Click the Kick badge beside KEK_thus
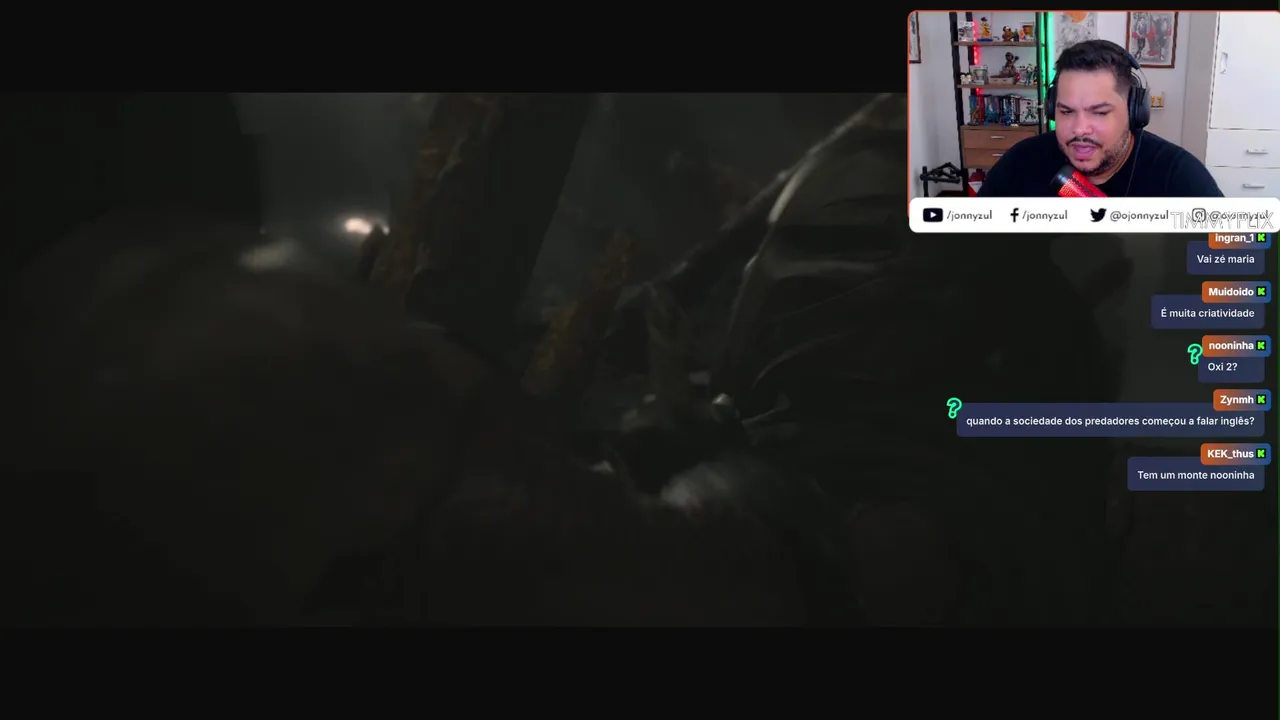Screen dimensions: 1280x720 coord(1261,454)
